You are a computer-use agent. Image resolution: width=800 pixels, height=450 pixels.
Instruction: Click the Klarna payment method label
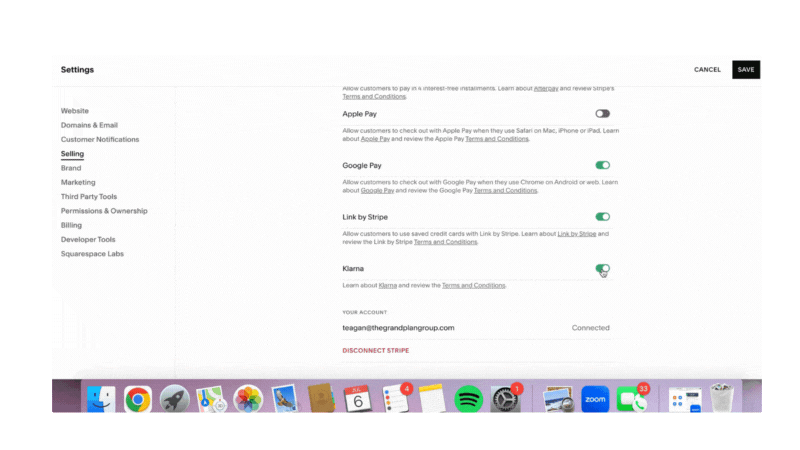coord(353,268)
